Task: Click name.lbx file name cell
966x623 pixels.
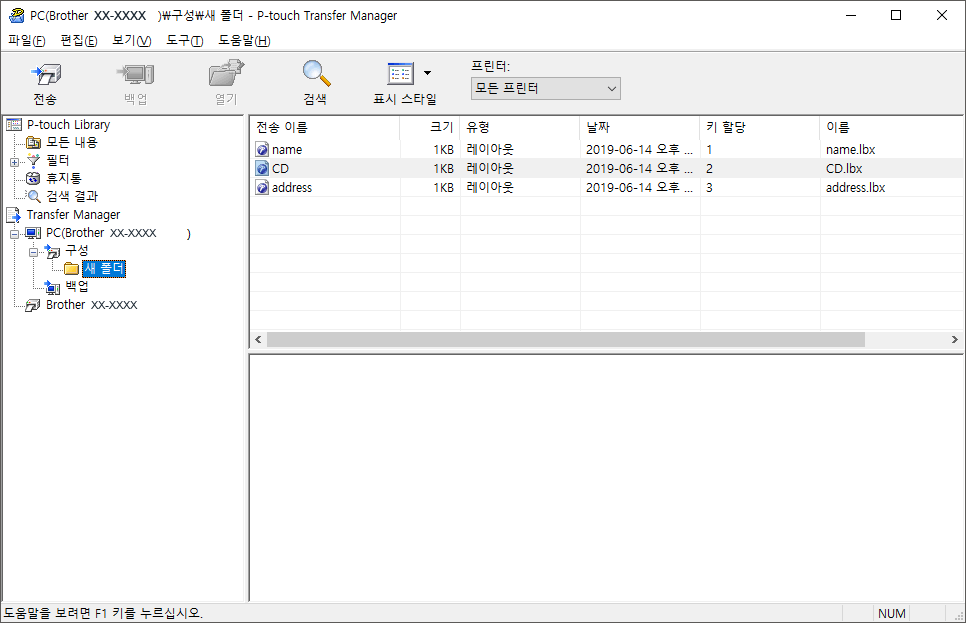Action: pyautogui.click(x=851, y=150)
